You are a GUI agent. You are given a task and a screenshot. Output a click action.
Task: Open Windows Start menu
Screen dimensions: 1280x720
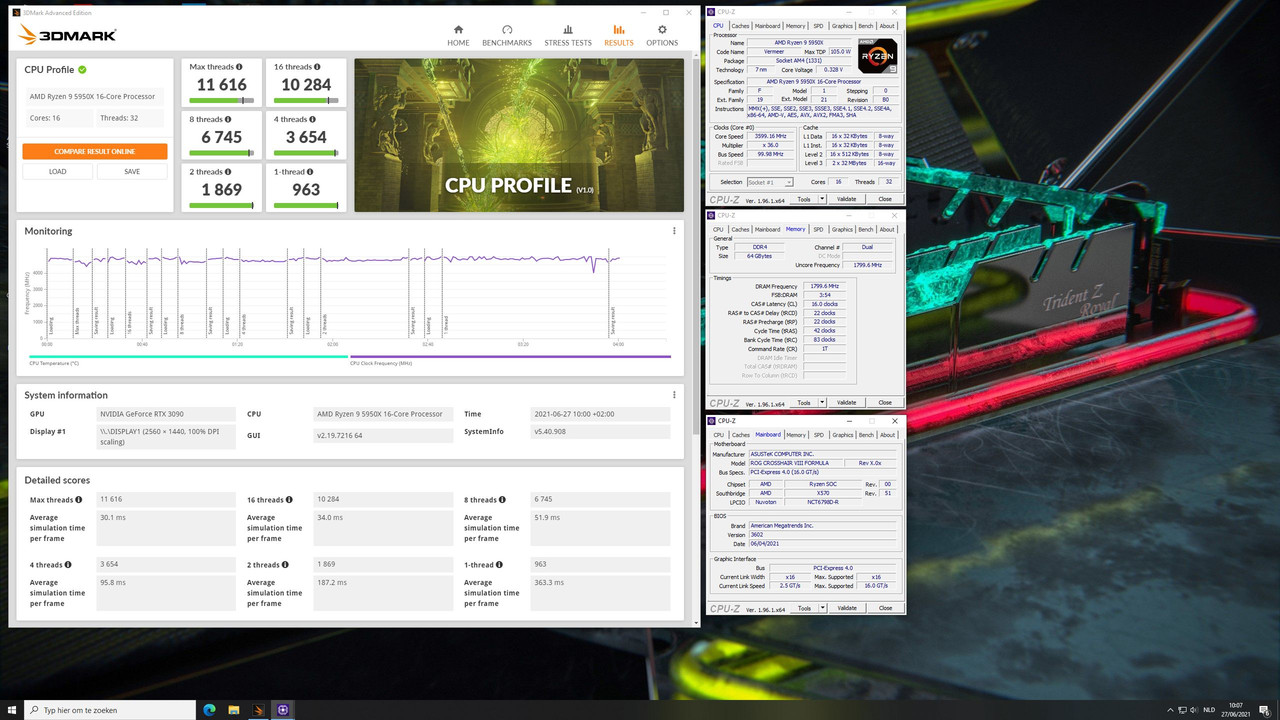point(12,710)
